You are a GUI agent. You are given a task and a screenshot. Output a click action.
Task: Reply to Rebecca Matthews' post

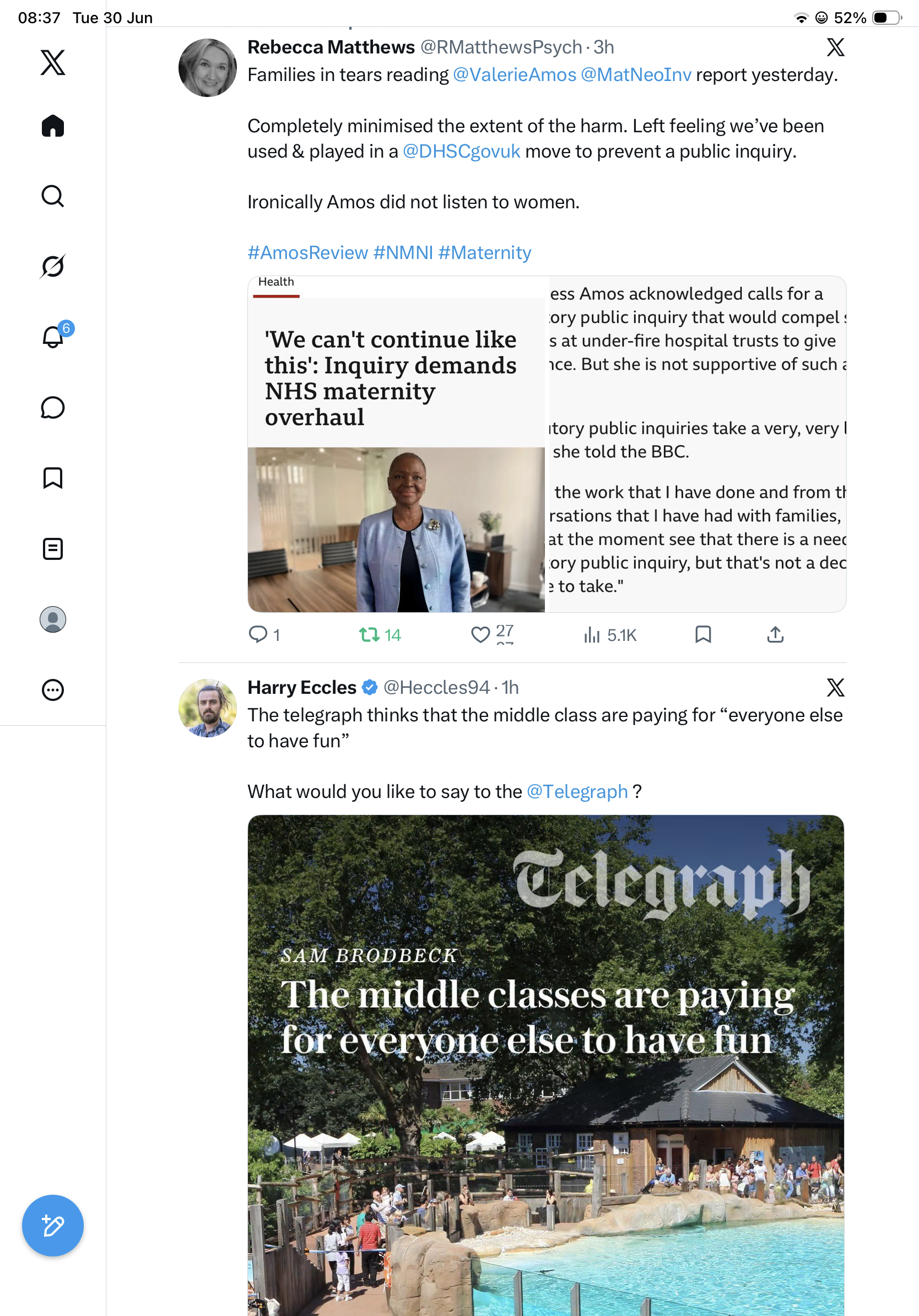pos(264,634)
